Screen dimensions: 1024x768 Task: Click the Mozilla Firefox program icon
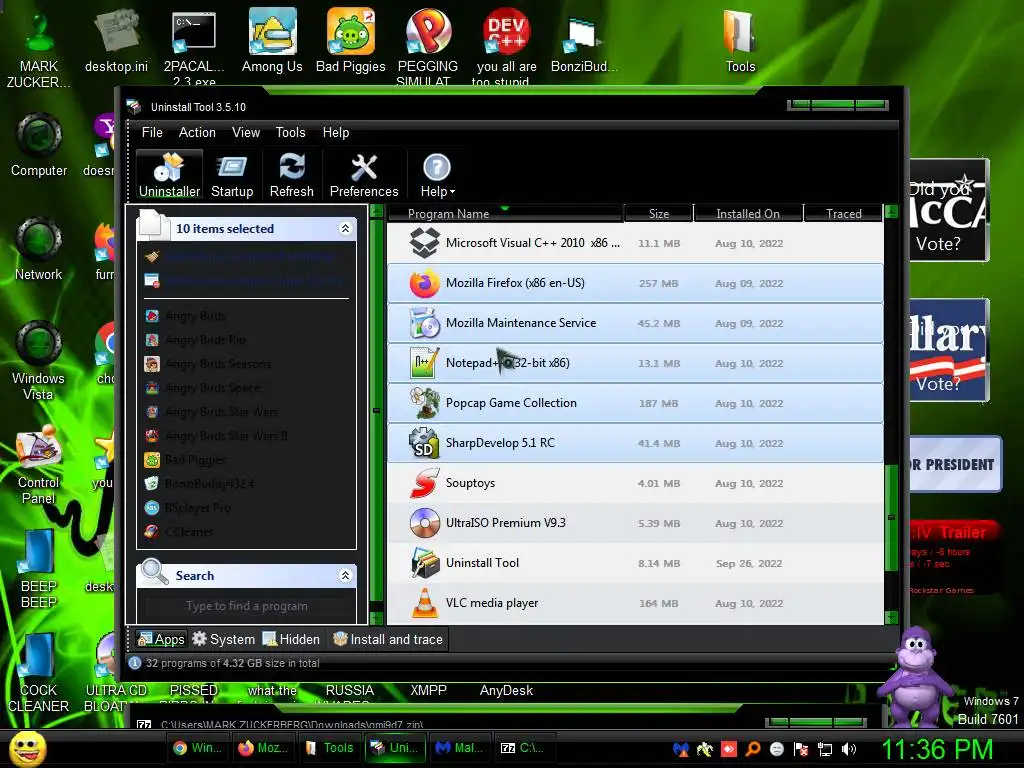[x=424, y=283]
